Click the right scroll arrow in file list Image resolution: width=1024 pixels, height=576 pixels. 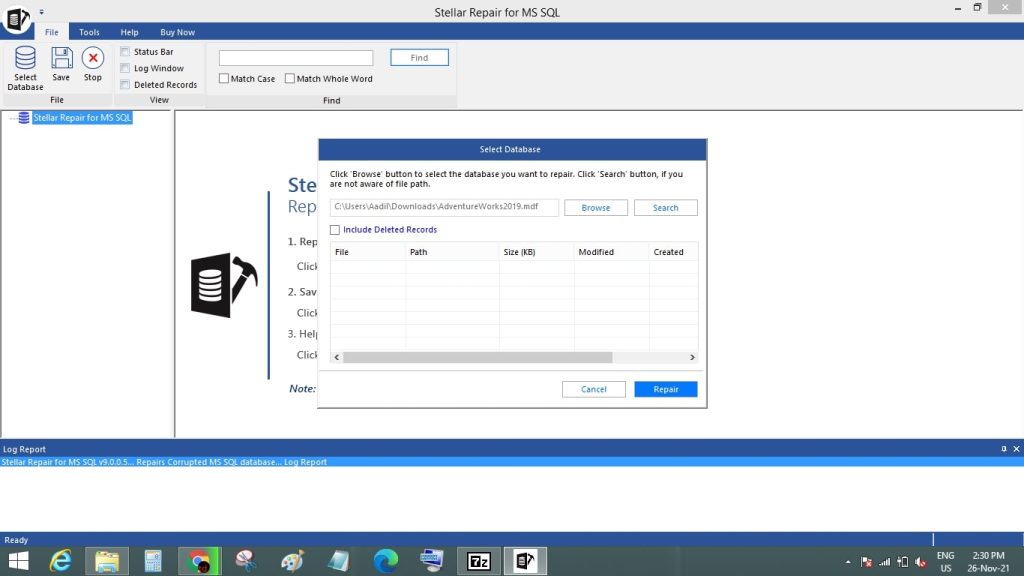[x=692, y=357]
